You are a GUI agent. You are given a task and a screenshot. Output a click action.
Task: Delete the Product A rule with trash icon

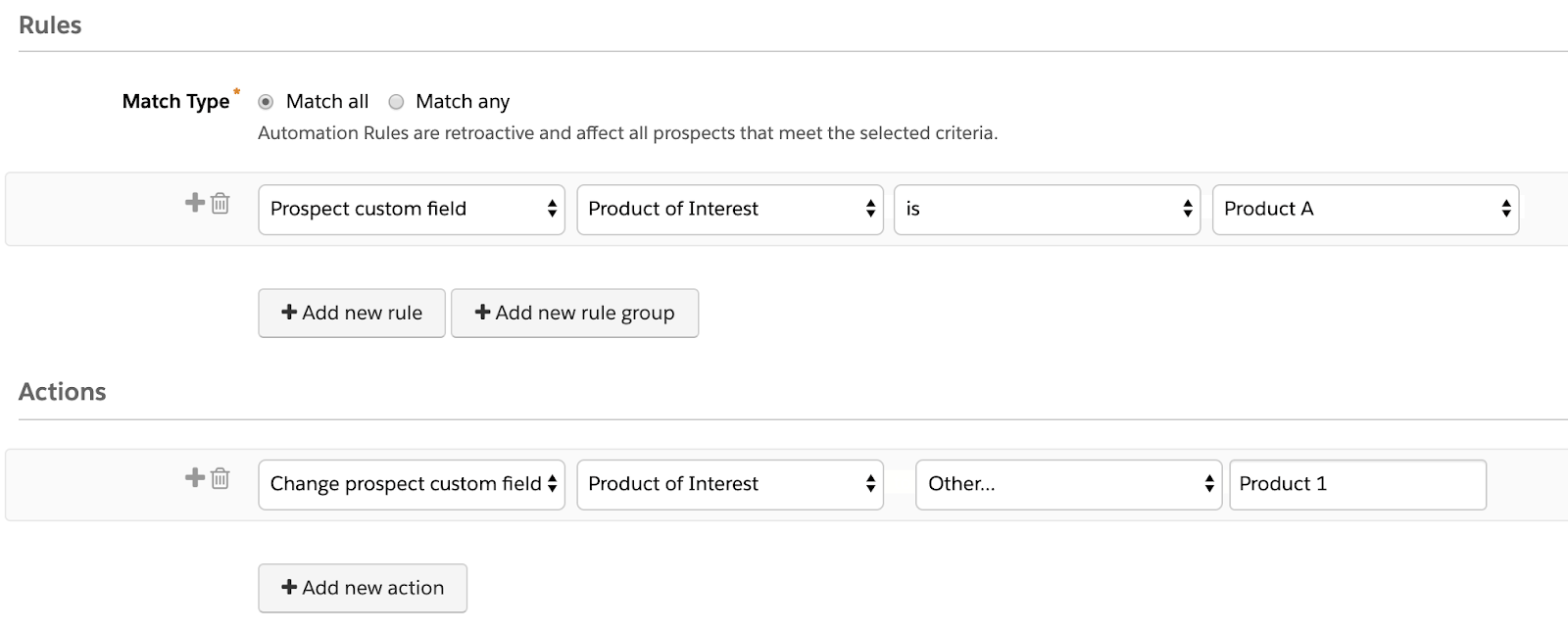point(220,204)
